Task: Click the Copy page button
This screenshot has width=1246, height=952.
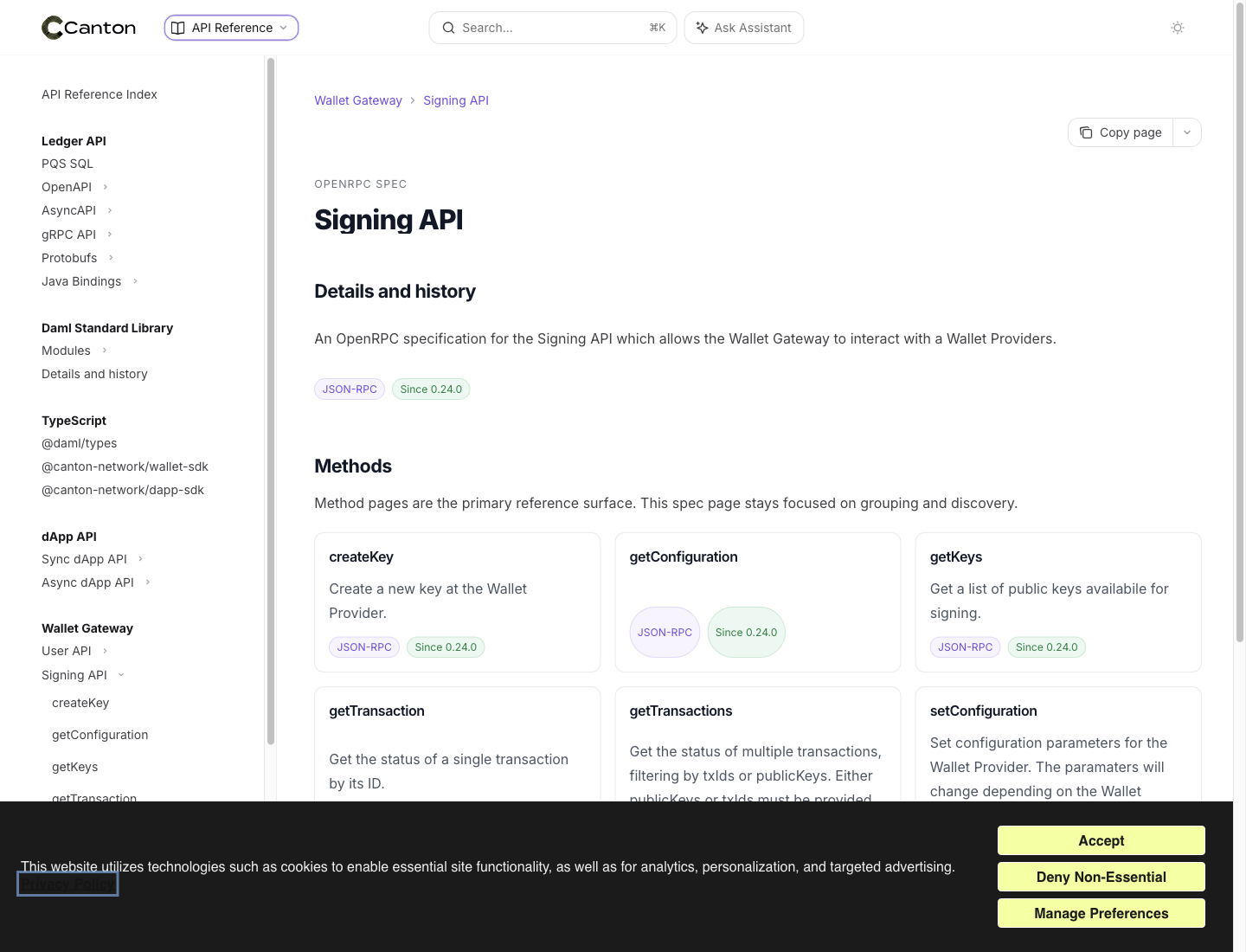Action: tap(1121, 132)
